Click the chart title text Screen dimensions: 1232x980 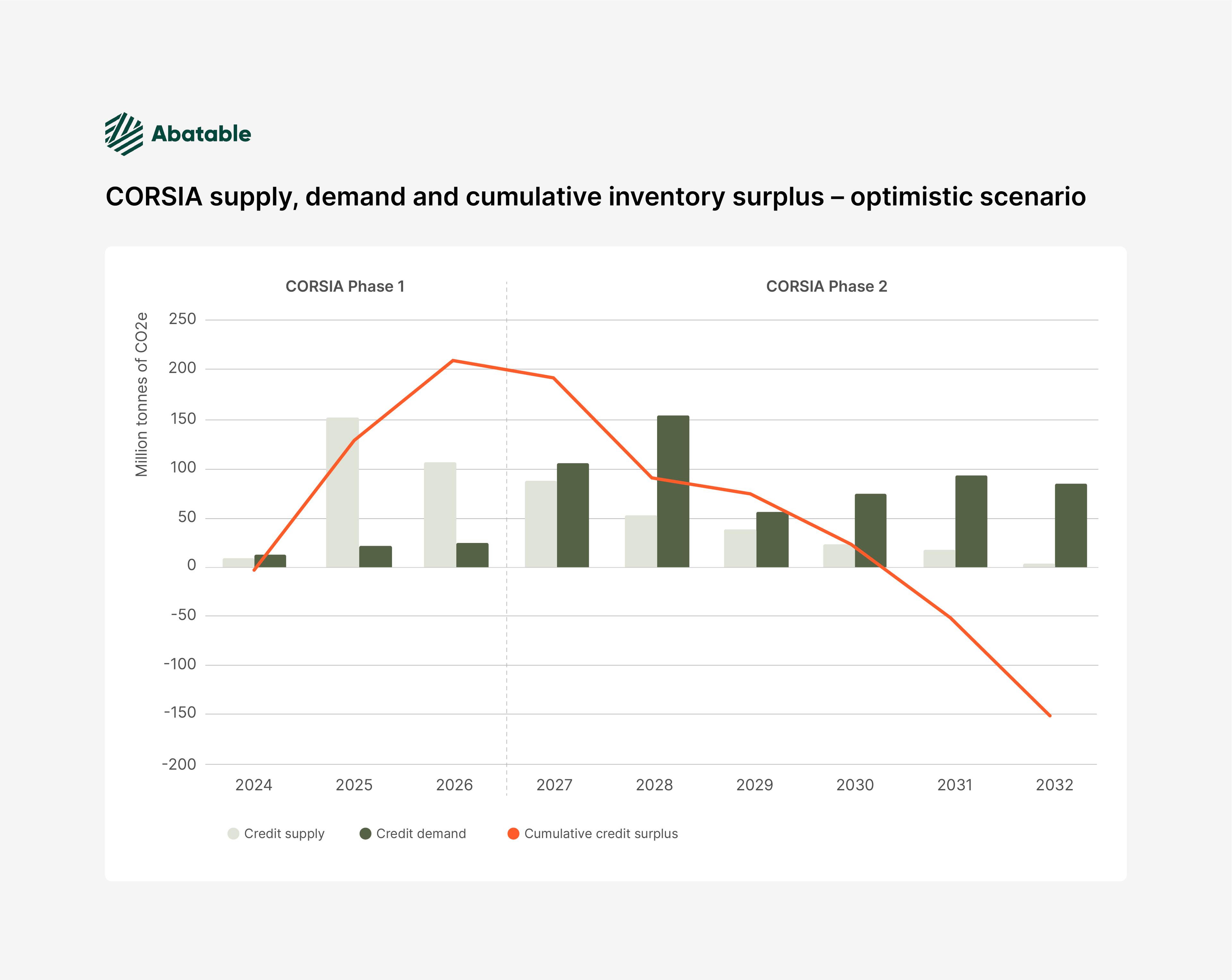(x=595, y=197)
